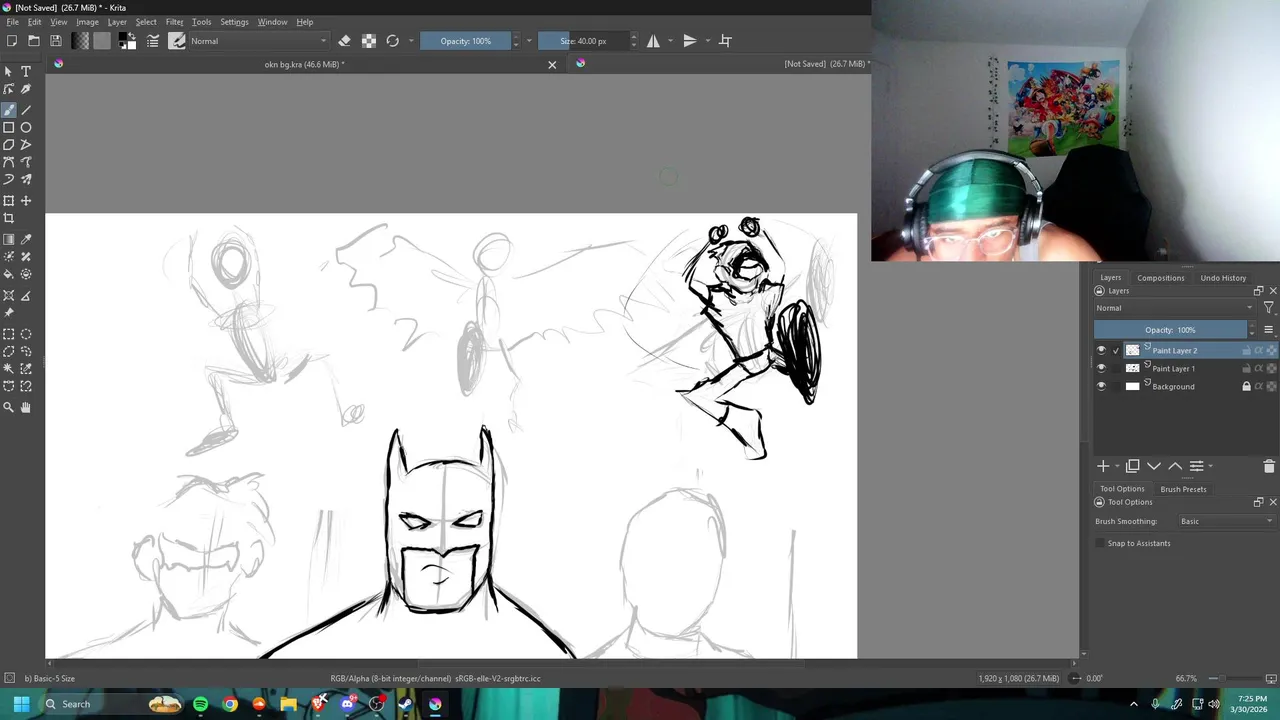Switch to Brush Presets tab
This screenshot has width=1280, height=720.
tap(1183, 489)
